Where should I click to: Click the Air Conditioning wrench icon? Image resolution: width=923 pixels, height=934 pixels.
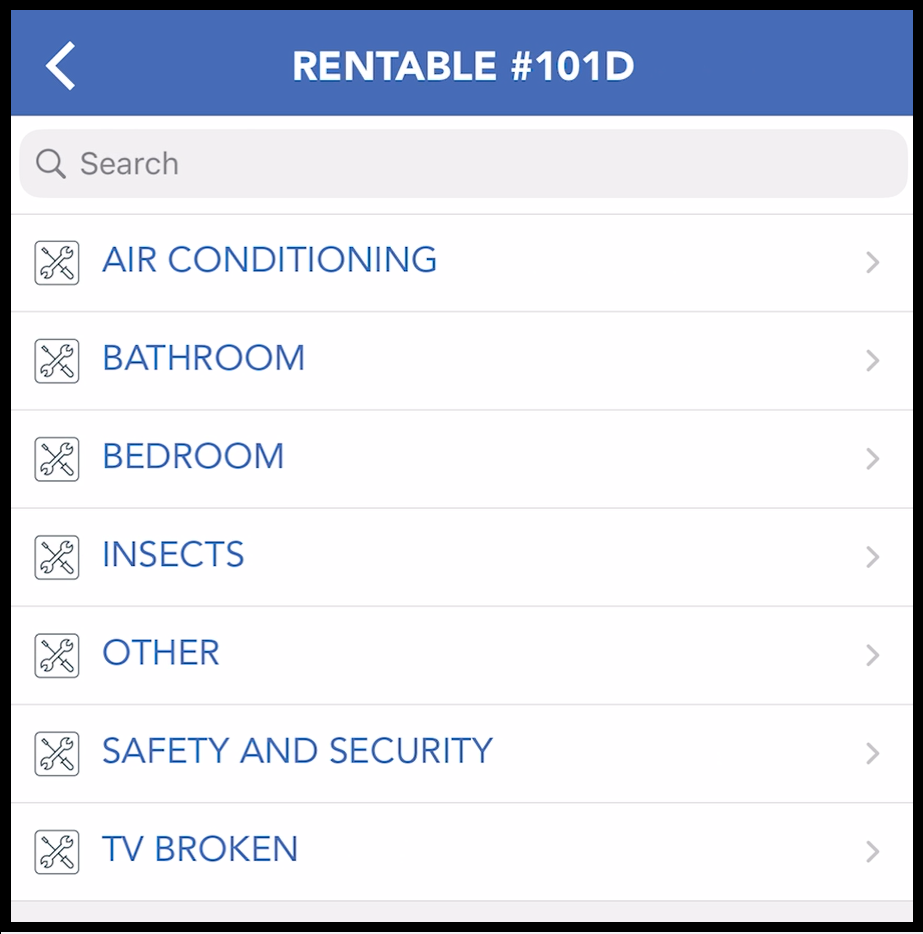pos(57,263)
